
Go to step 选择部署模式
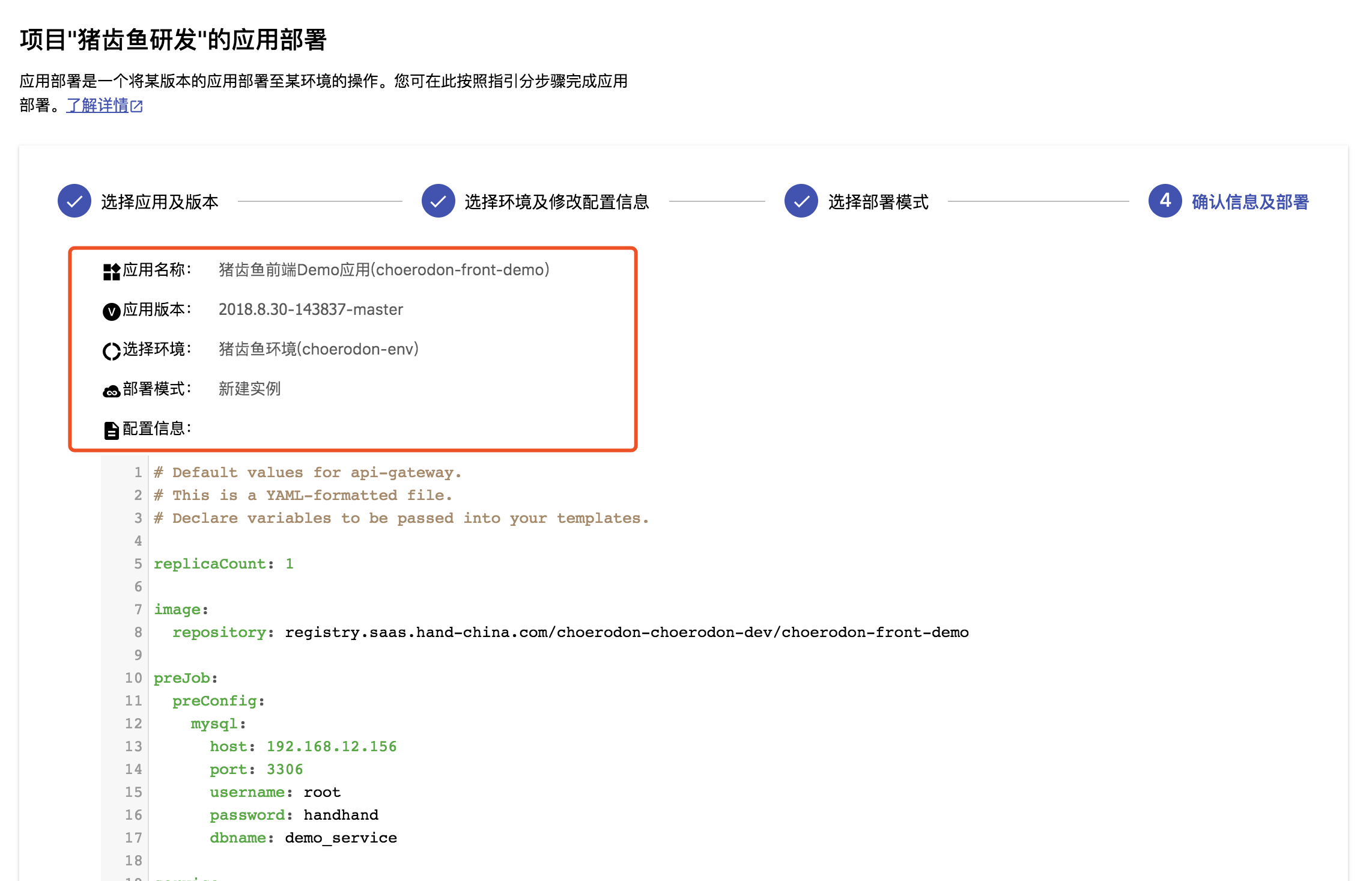[878, 202]
